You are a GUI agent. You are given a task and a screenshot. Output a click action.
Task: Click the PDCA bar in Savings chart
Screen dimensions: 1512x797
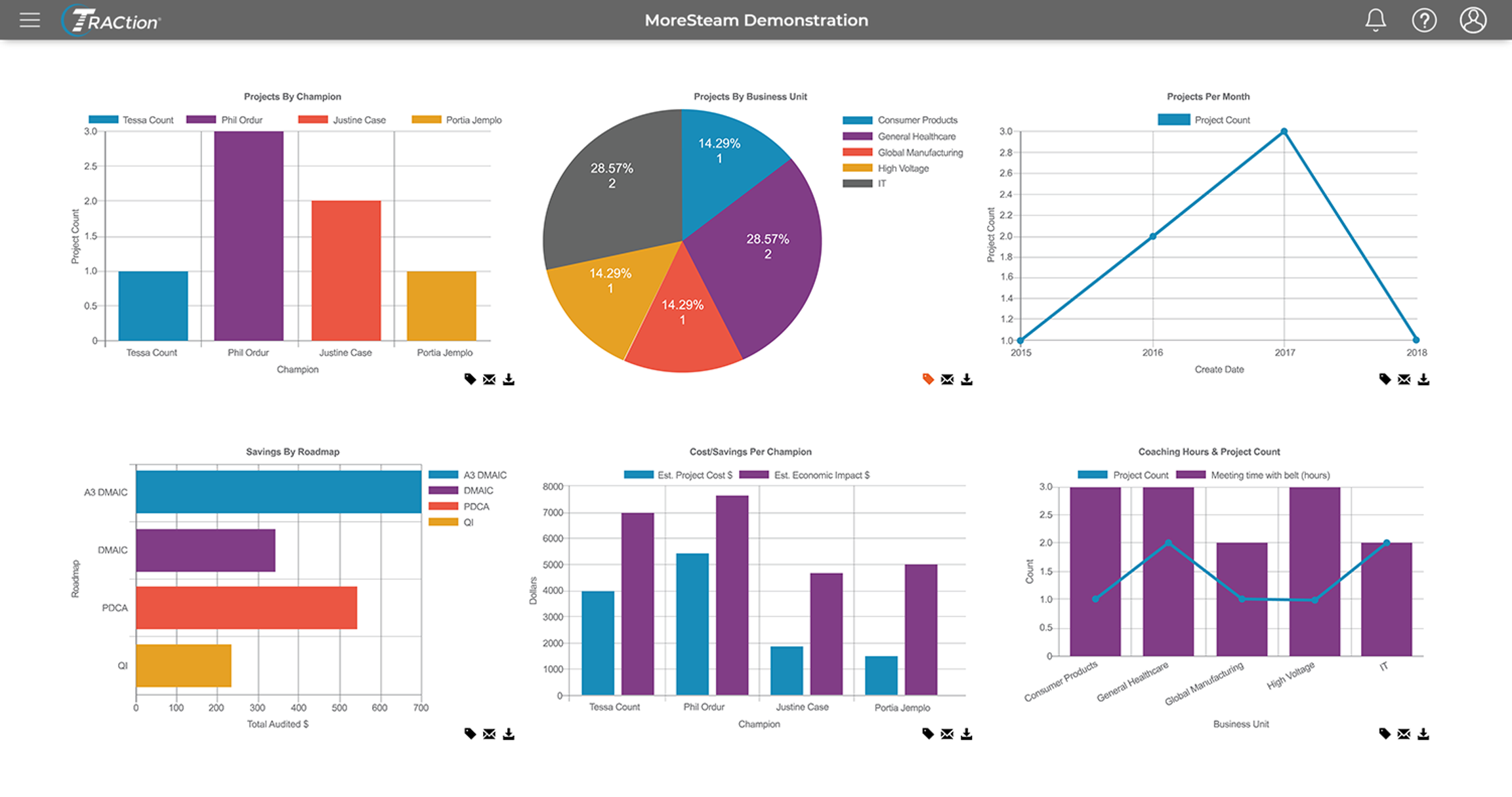[x=246, y=607]
